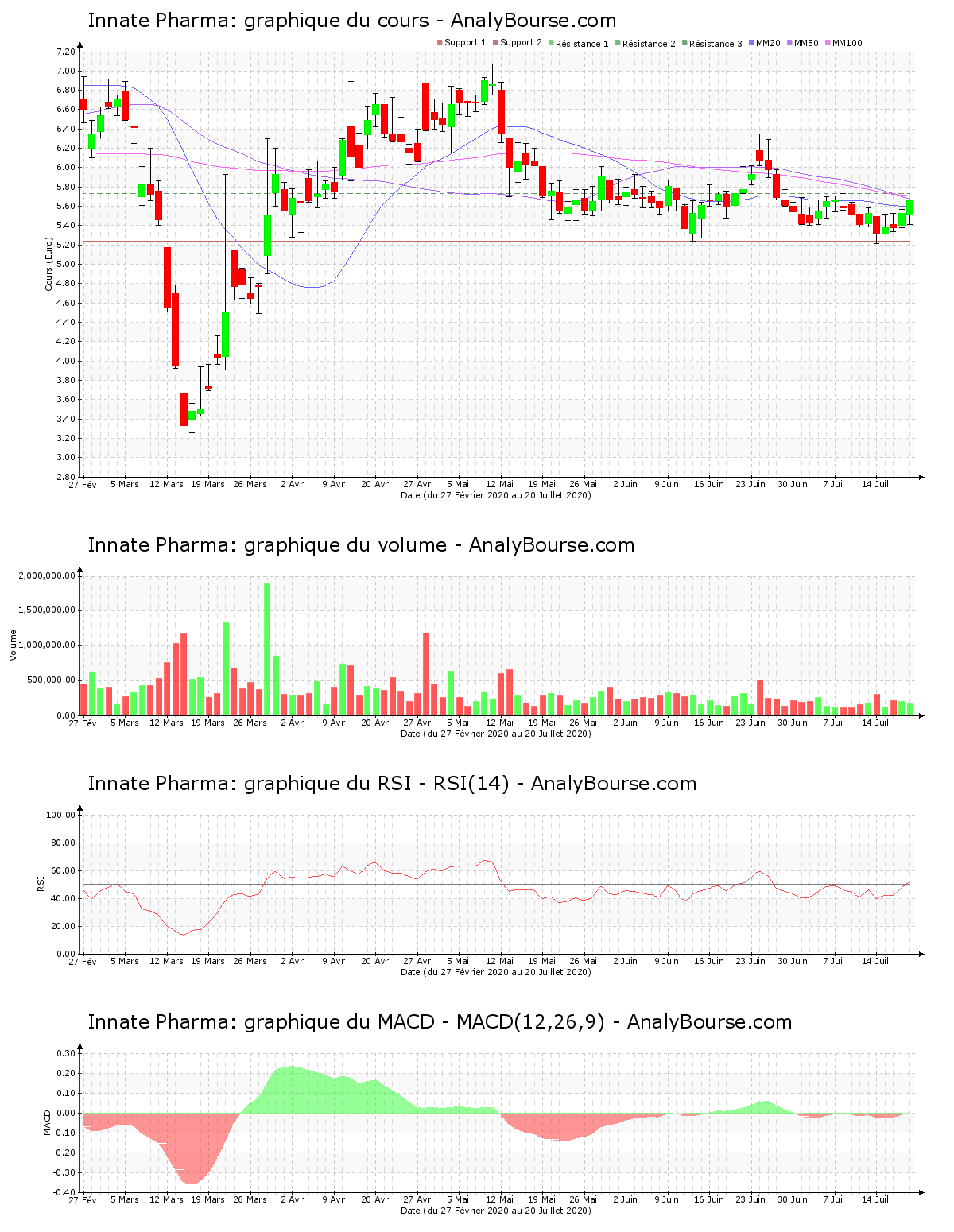The width and height of the screenshot is (954, 1232).
Task: Click the 2,000,000.00 volume axis value
Action: 47,575
